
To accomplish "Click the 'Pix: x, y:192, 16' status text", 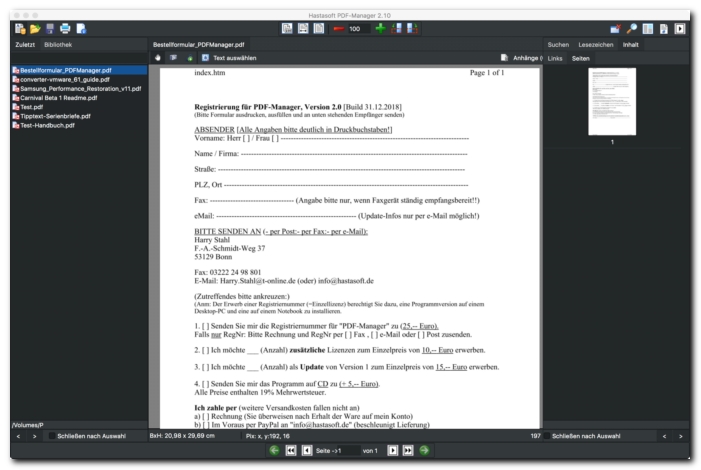I will click(x=267, y=436).
